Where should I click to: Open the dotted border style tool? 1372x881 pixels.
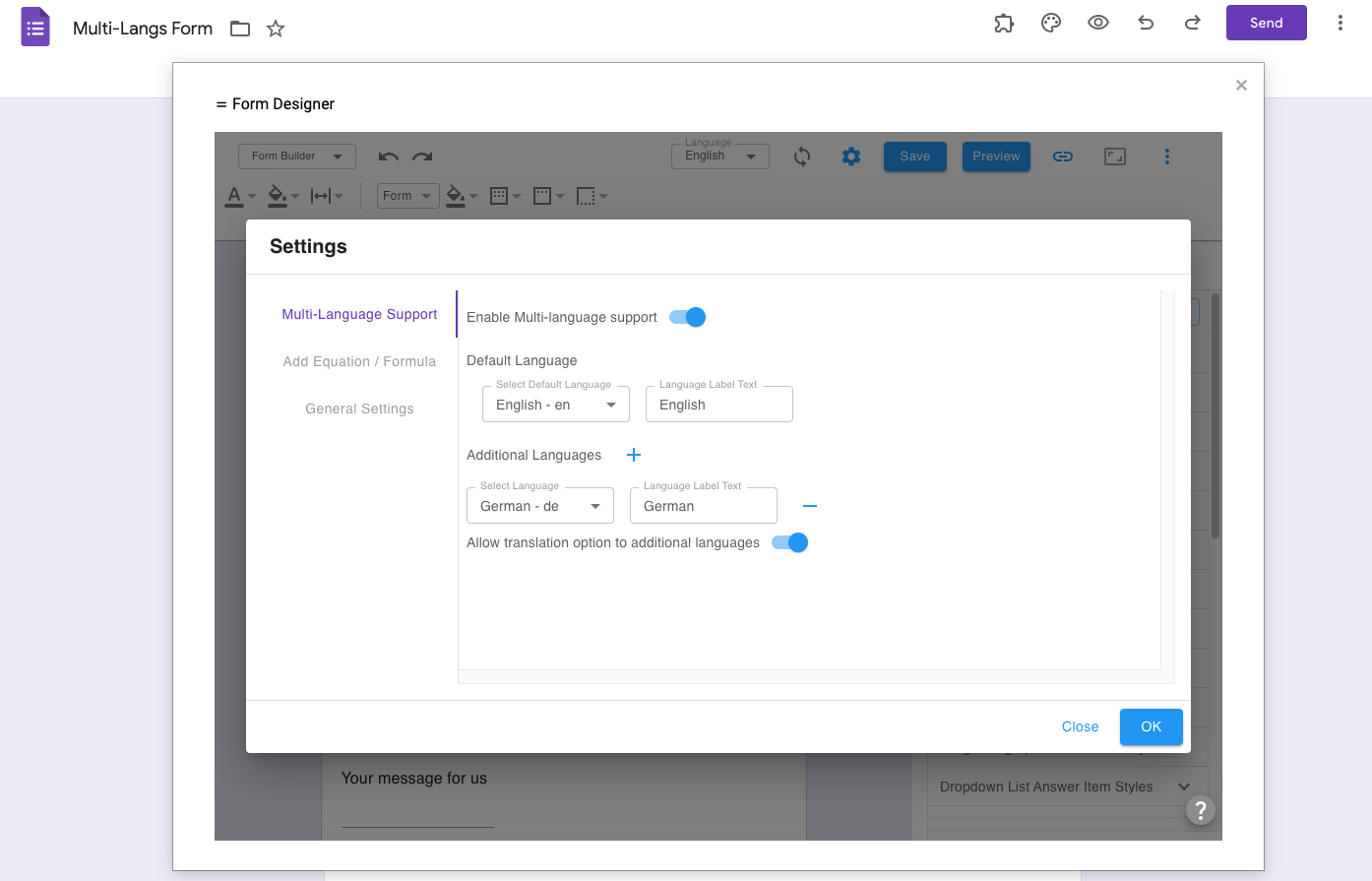point(592,196)
